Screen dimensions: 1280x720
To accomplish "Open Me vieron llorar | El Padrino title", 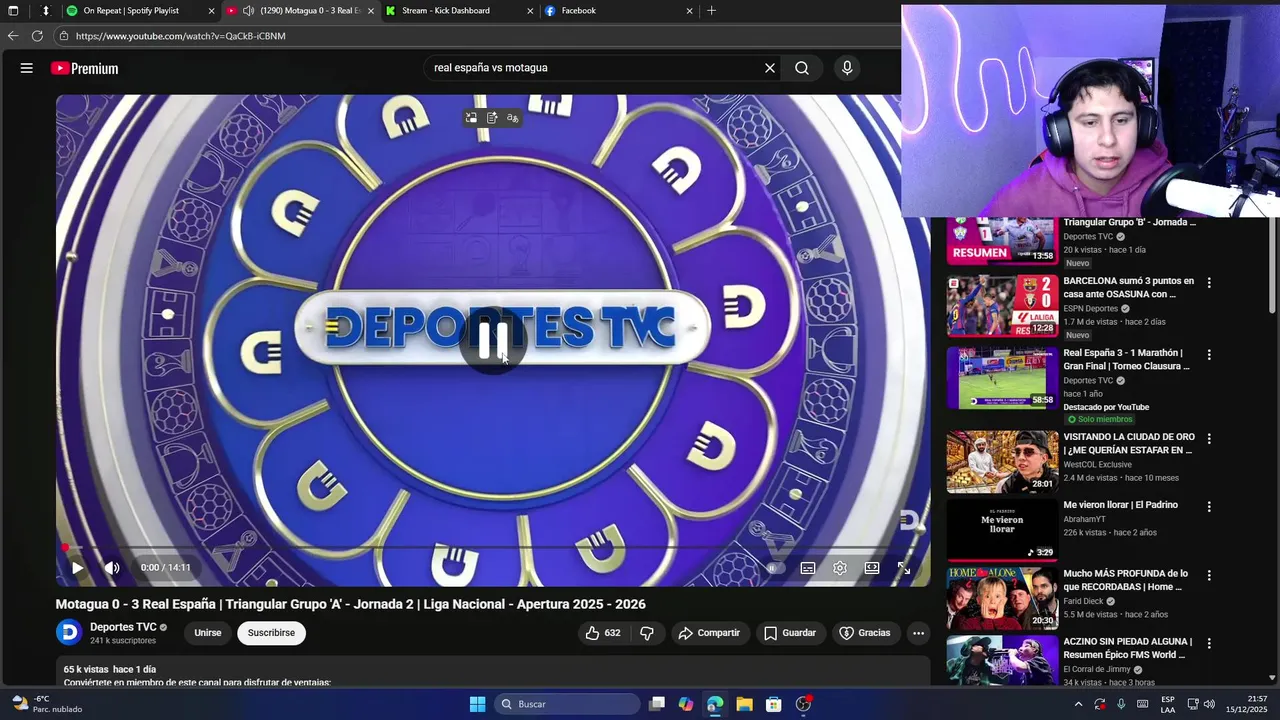I will pos(1120,505).
